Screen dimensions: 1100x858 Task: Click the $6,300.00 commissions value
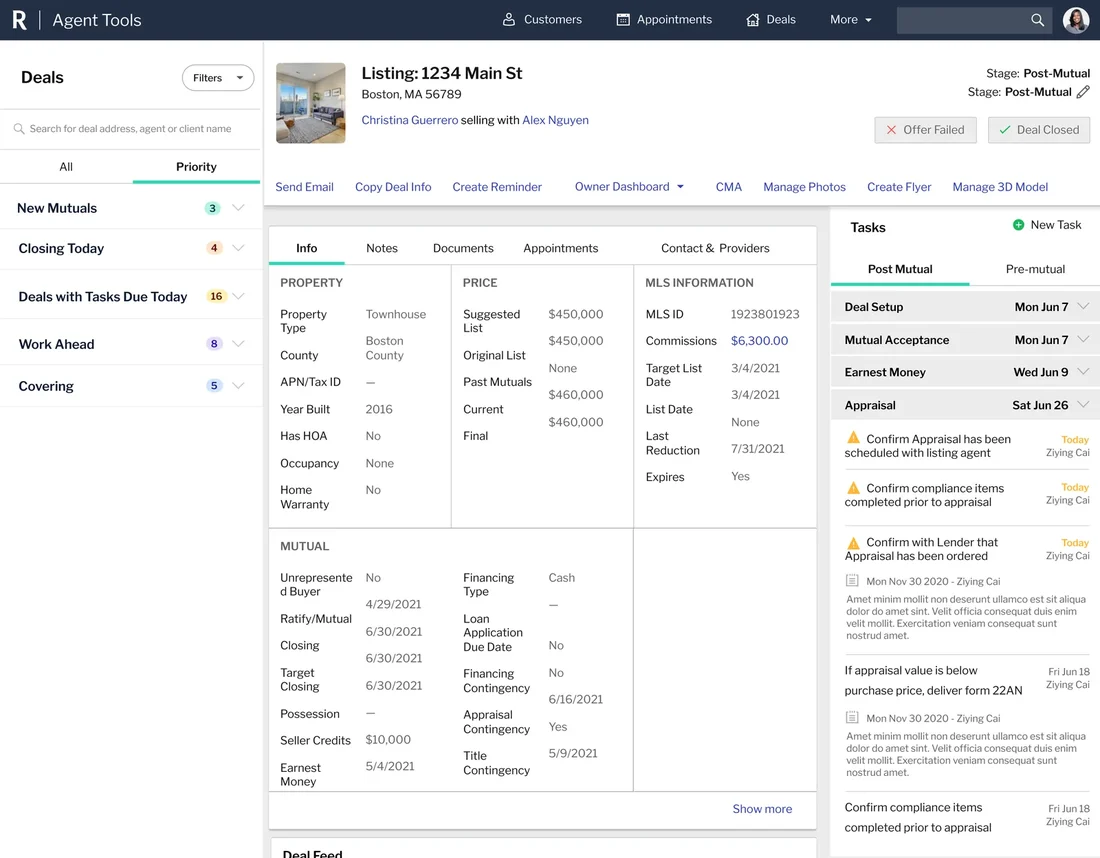pos(759,341)
